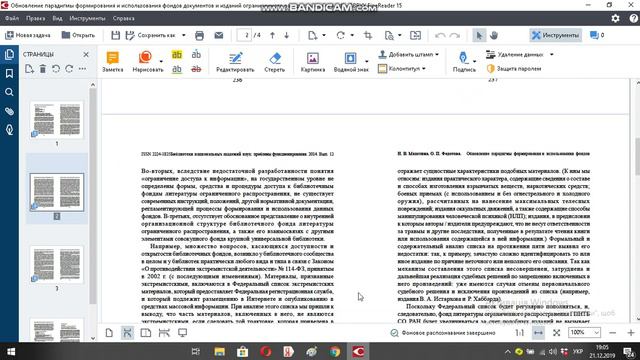Open the search sidebar panel

click(9, 92)
